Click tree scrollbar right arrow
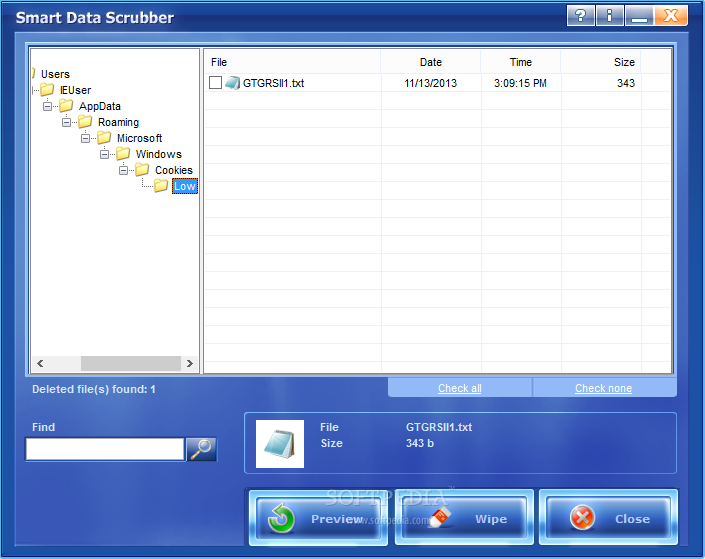Image resolution: width=705 pixels, height=559 pixels. (x=189, y=363)
